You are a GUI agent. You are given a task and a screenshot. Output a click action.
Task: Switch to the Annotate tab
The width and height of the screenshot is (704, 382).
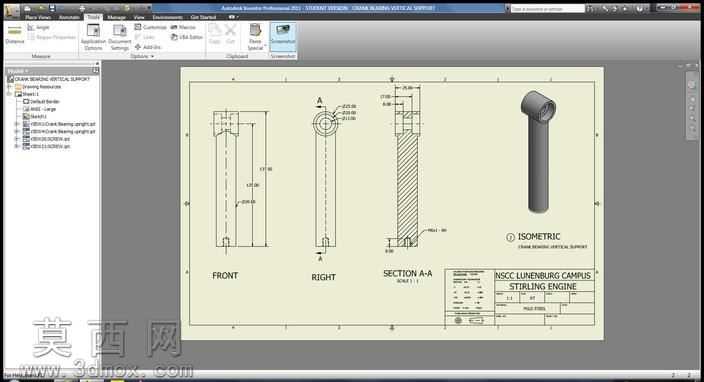pos(69,17)
